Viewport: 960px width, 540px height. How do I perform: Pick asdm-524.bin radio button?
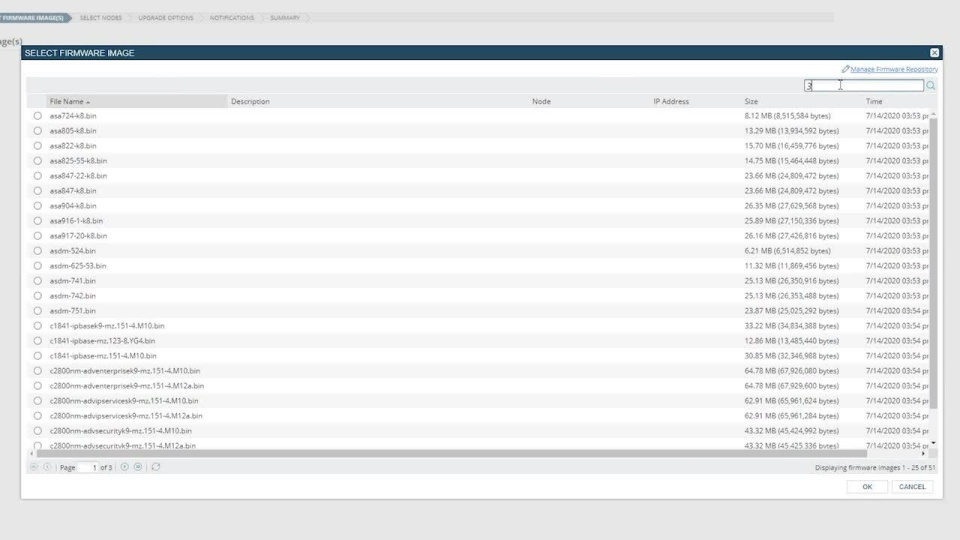pos(38,250)
